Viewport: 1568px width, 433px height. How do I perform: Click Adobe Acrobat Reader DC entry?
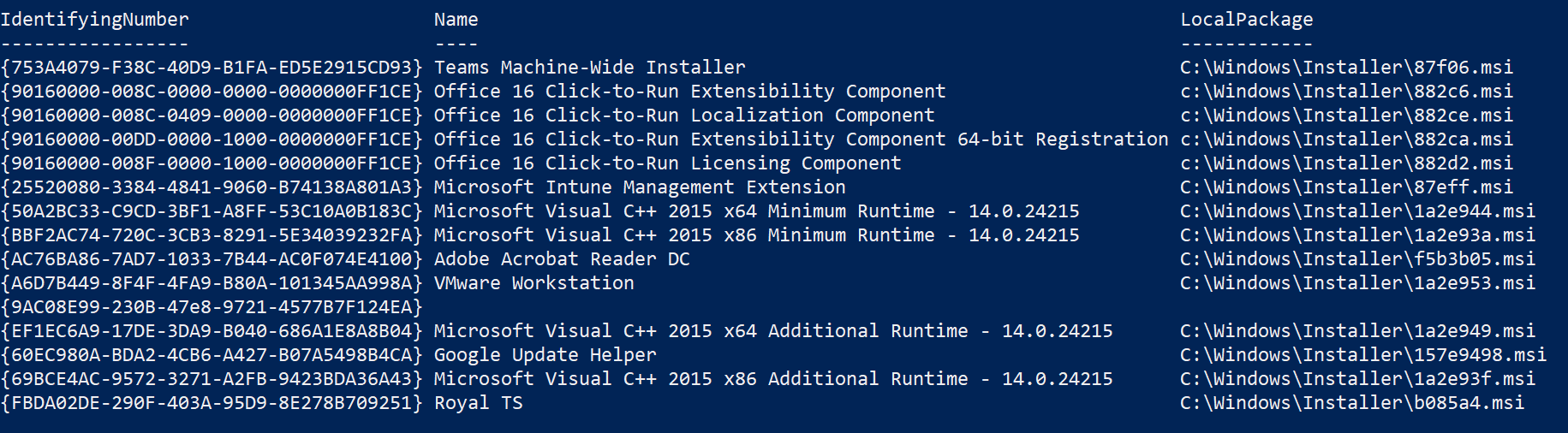tap(562, 259)
